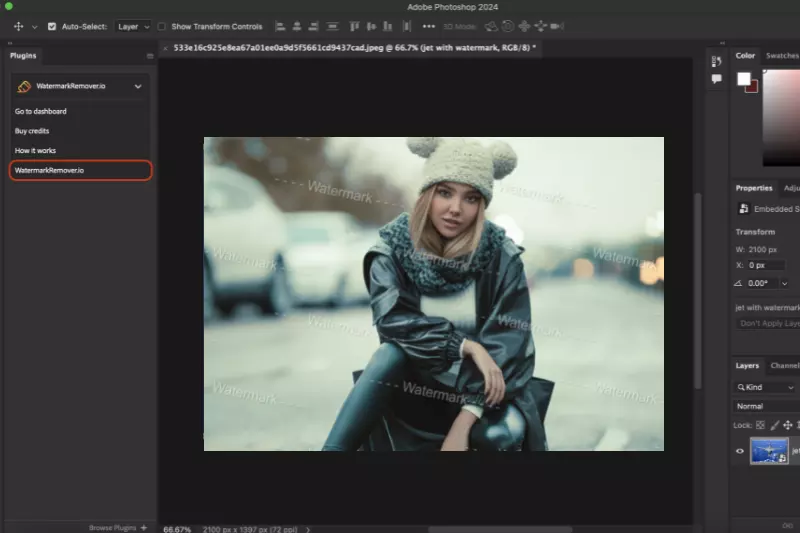Switch to the Swatches tab
The image size is (800, 533).
(782, 56)
